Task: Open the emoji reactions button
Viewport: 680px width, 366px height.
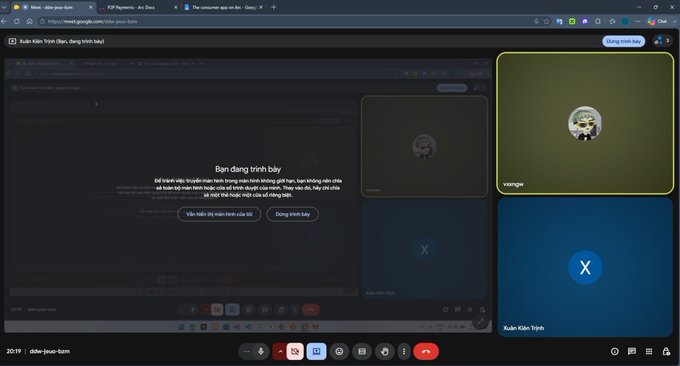Action: pos(340,351)
